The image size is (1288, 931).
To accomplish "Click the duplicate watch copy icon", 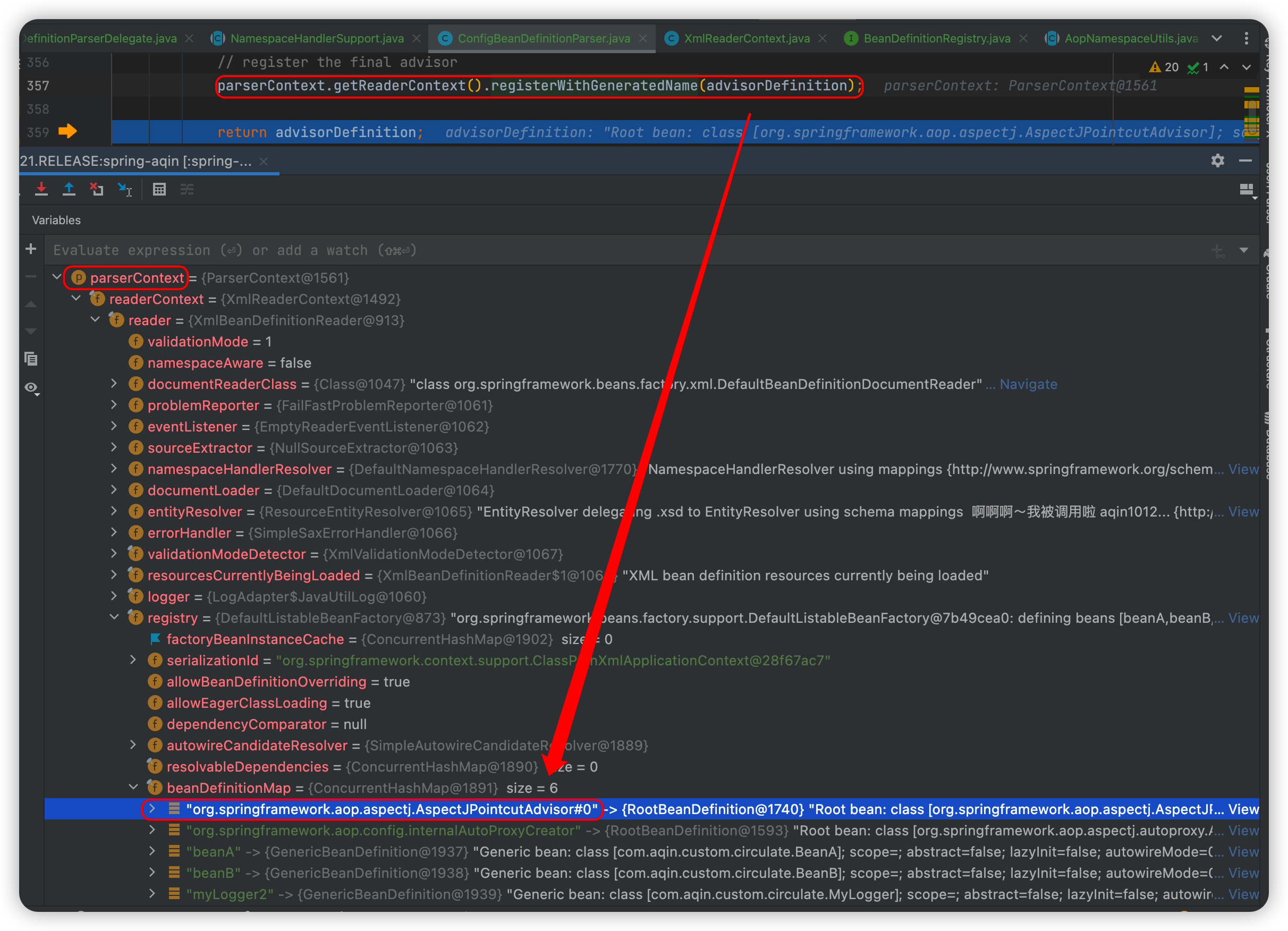I will click(31, 359).
